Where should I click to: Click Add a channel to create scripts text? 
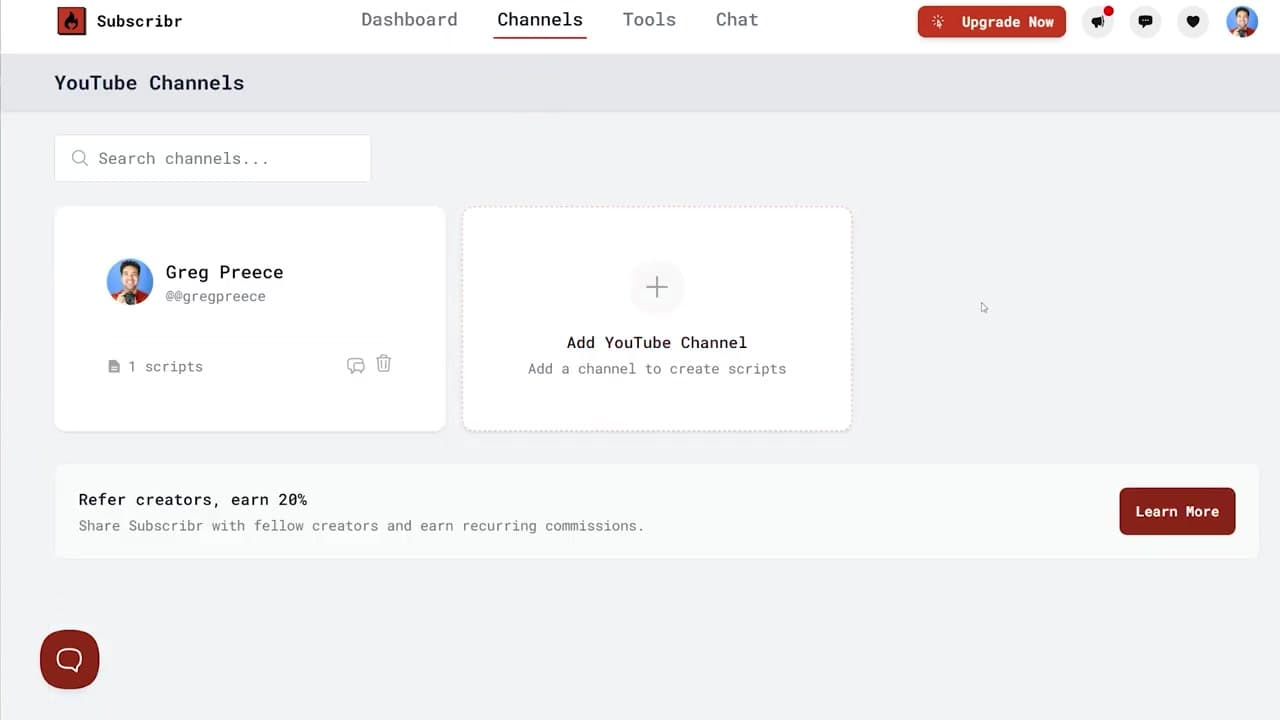click(657, 369)
